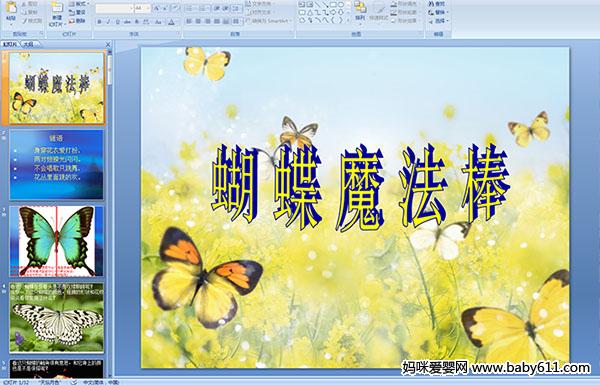Toggle Underline formatting
The height and width of the screenshot is (385, 600).
pyautogui.click(x=117, y=22)
